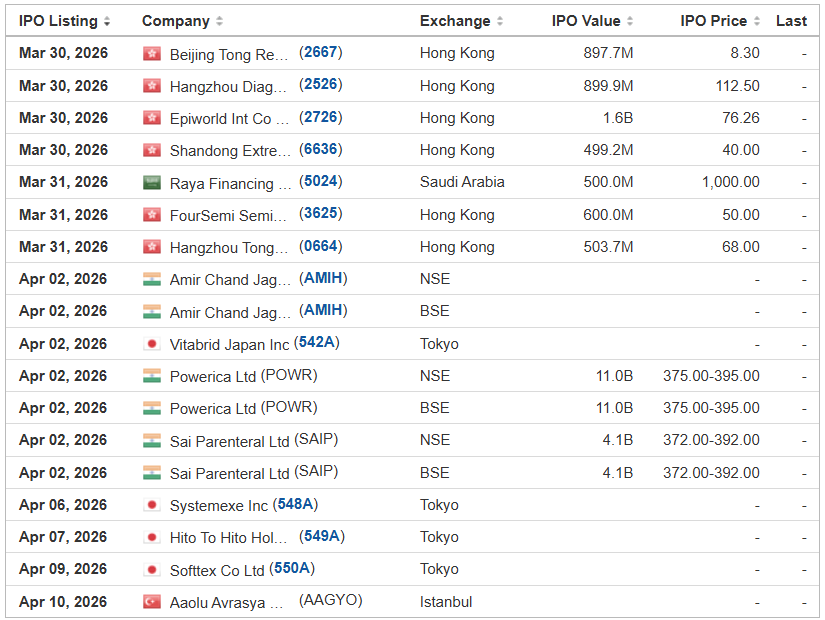Click Exchange column header

(461, 21)
